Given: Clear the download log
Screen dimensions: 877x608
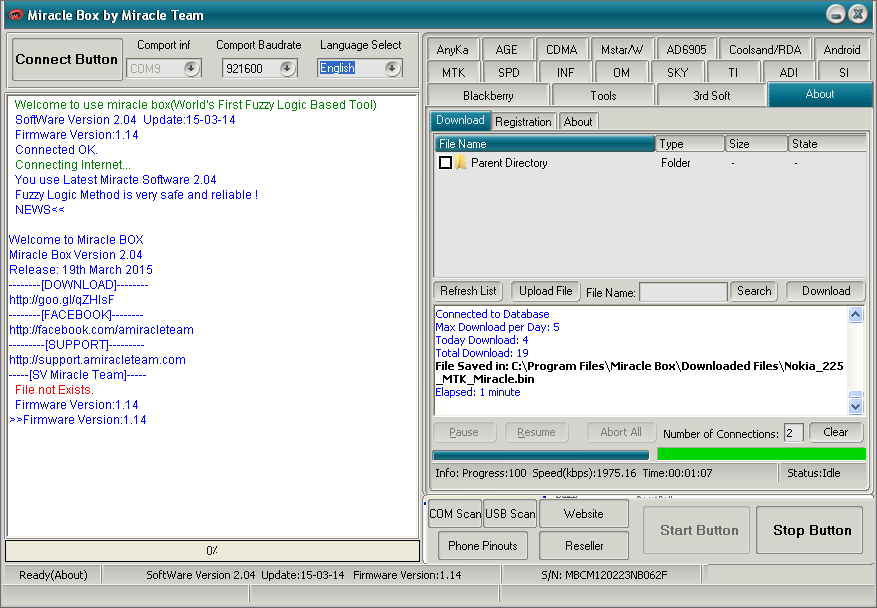Looking at the screenshot, I should pos(836,432).
